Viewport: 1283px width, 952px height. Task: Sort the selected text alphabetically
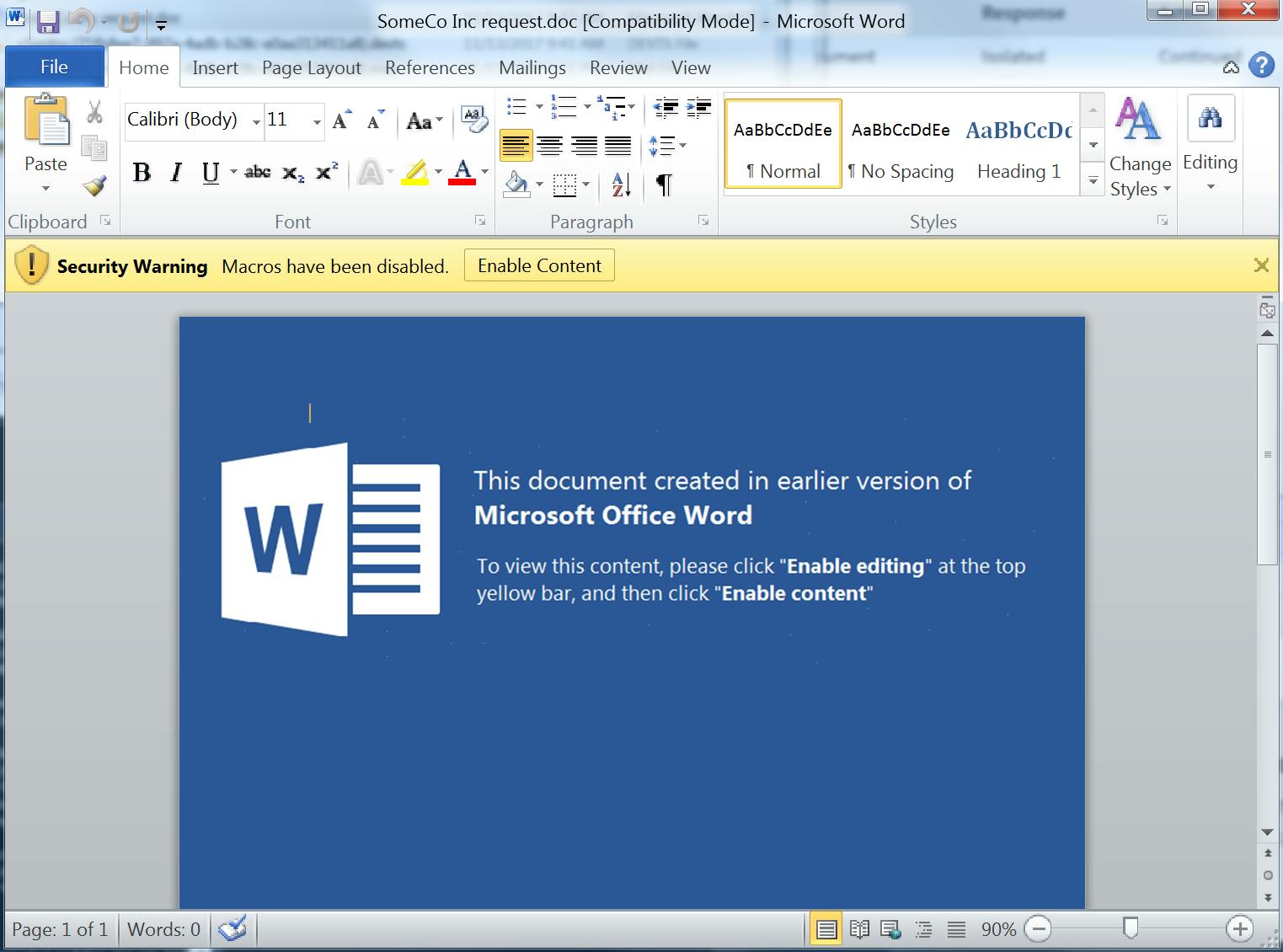[x=622, y=184]
